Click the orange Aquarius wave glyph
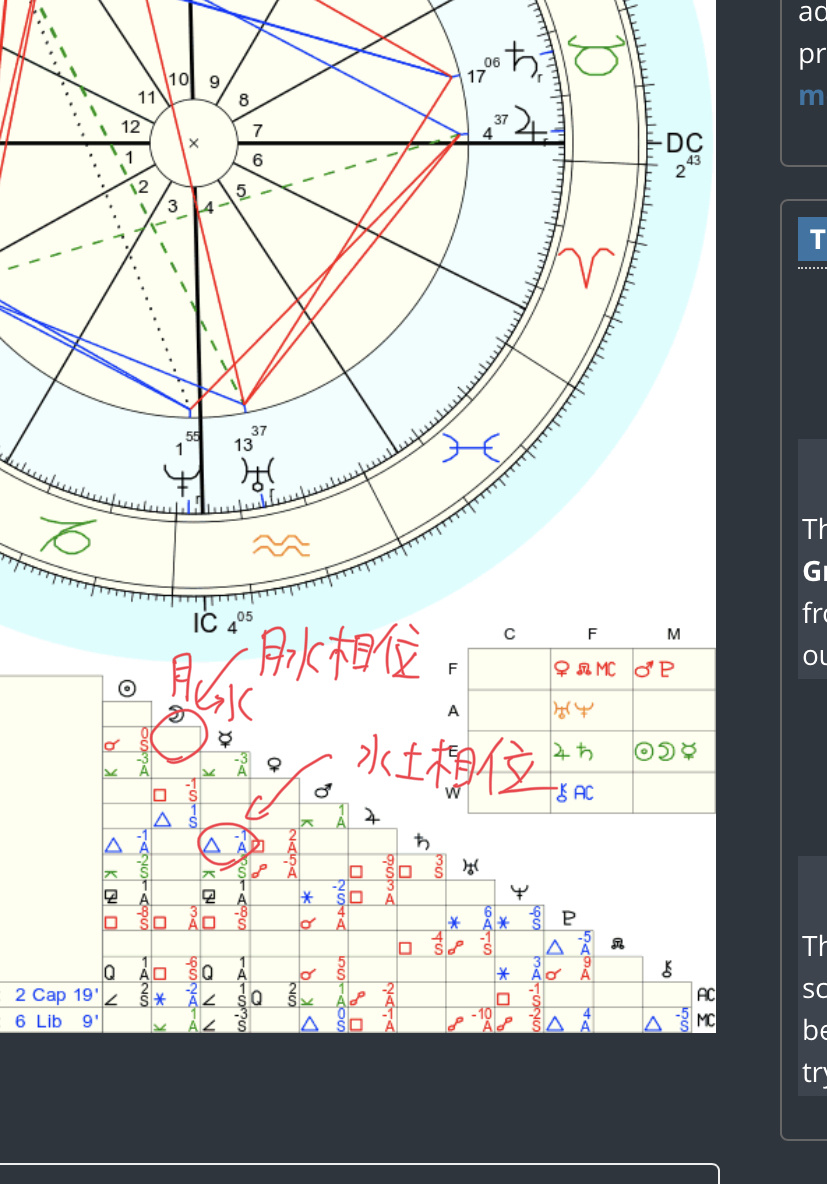The height and width of the screenshot is (1184, 827). 281,544
